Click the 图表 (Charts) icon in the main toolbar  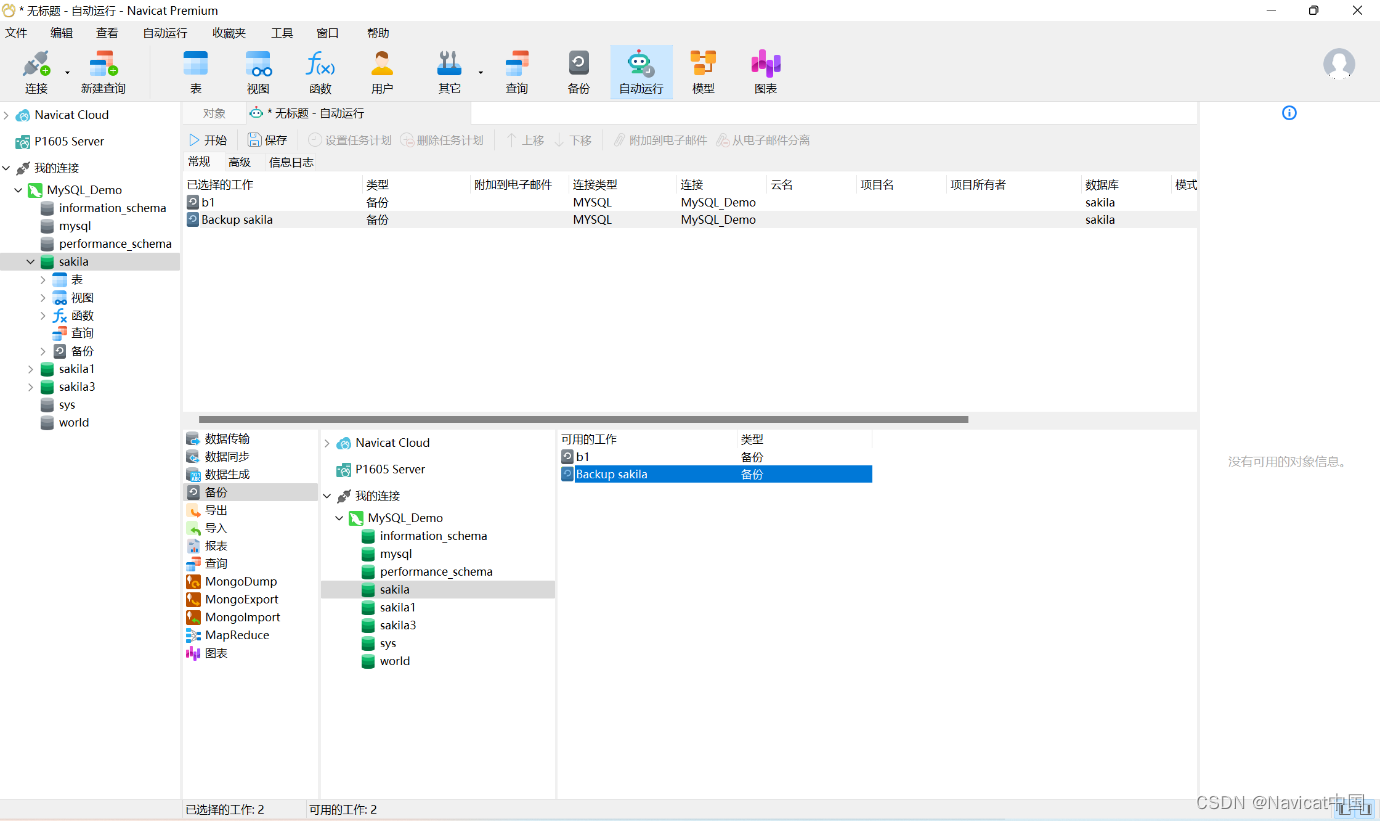tap(766, 72)
